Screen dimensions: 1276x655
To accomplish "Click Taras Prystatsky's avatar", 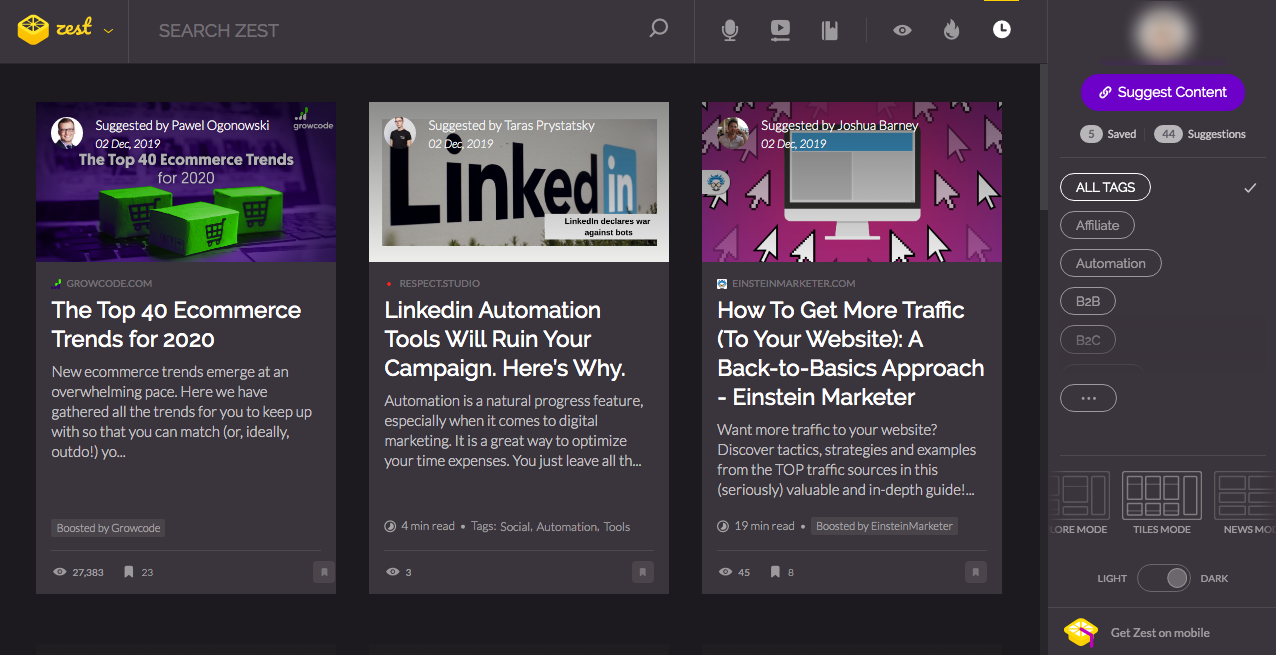I will [x=400, y=133].
